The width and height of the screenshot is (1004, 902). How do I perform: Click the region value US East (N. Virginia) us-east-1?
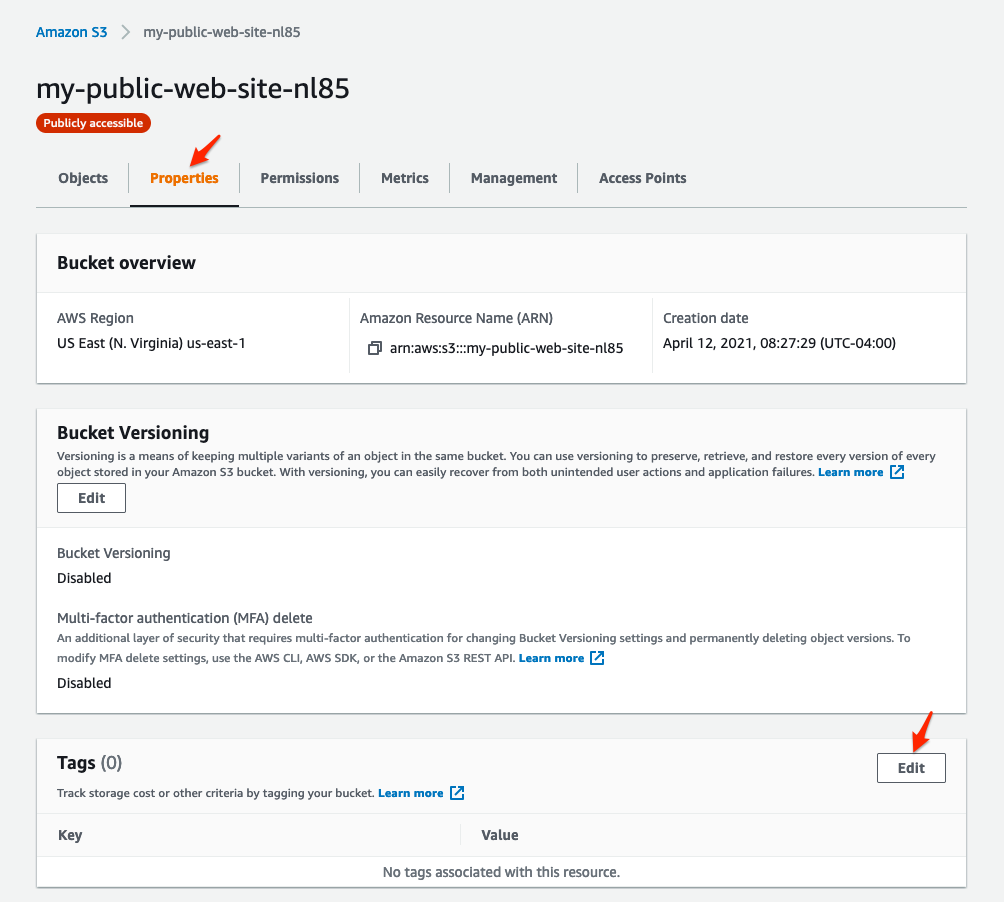click(151, 343)
